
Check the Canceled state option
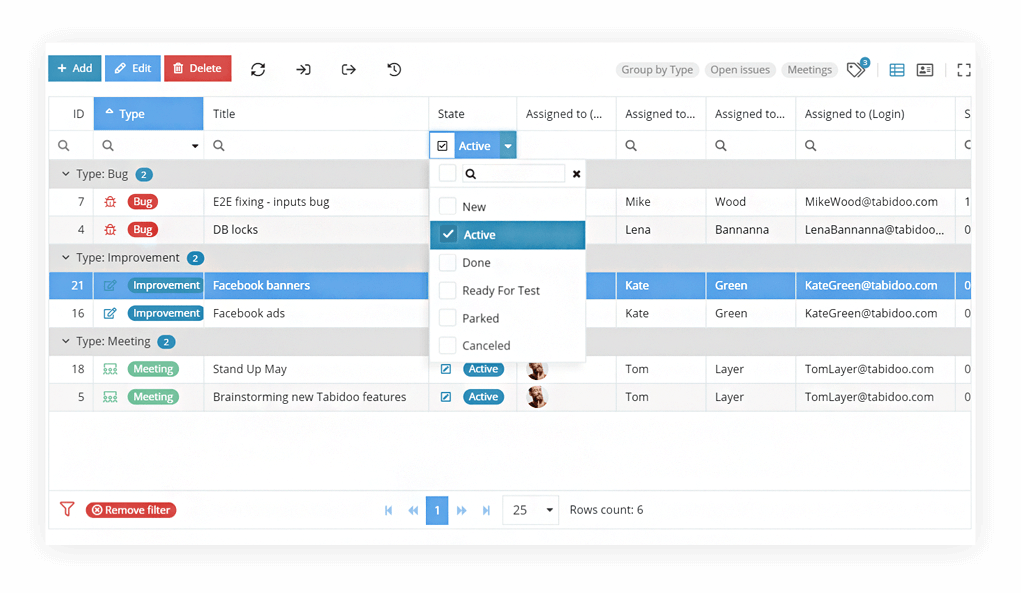tap(447, 345)
